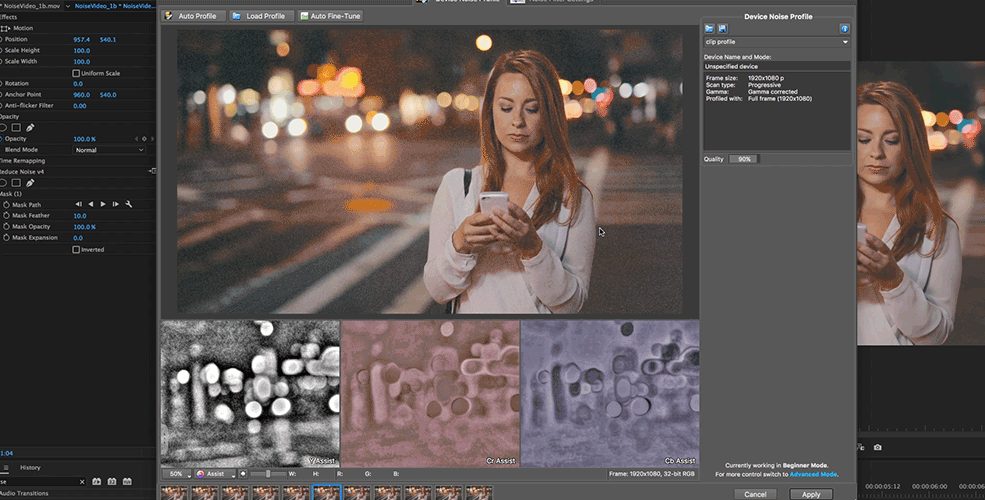985x500 pixels.
Task: Clear the effects search field
Action: (82, 482)
